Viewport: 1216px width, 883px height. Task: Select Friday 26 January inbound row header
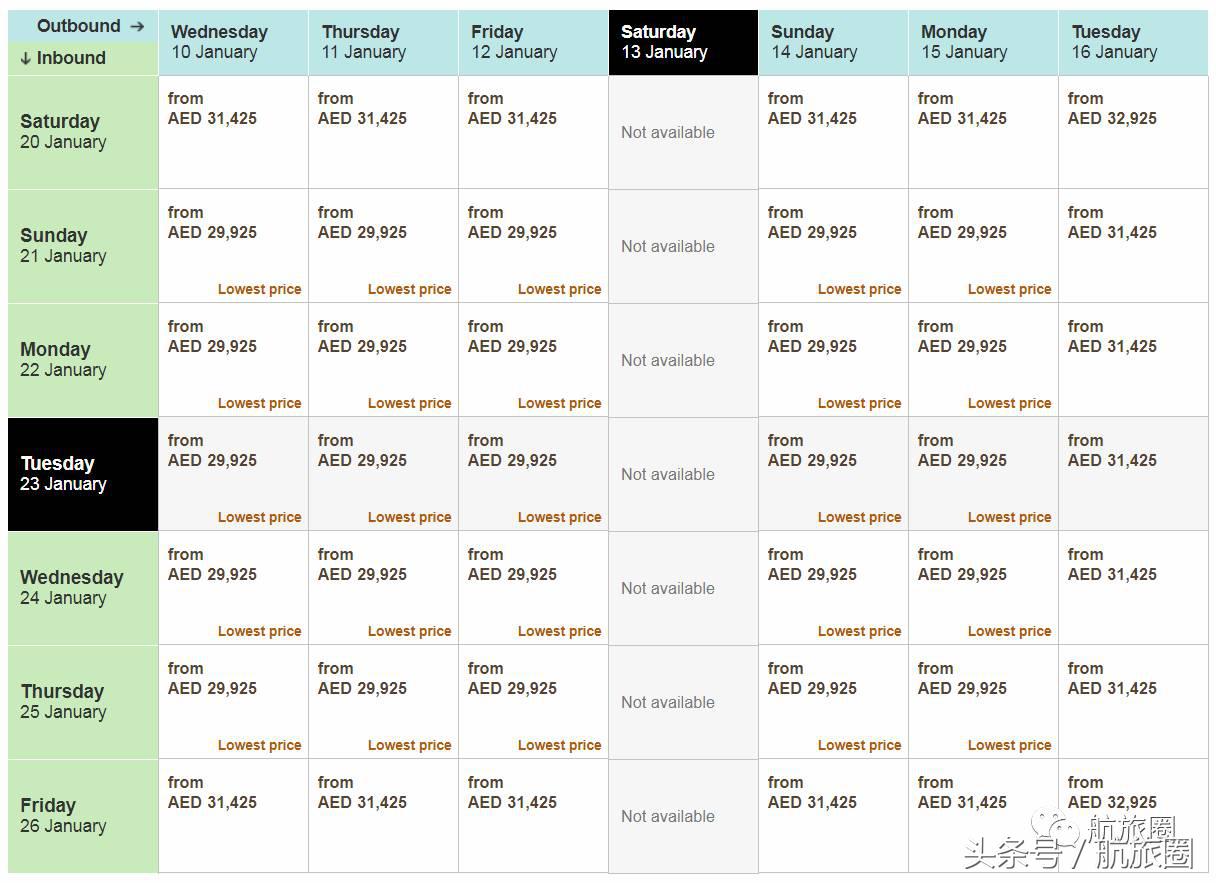82,816
